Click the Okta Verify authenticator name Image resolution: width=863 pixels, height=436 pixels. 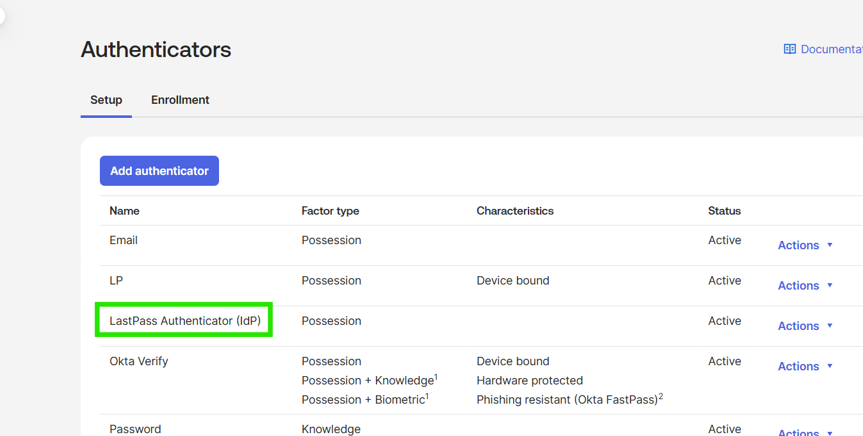pos(139,361)
